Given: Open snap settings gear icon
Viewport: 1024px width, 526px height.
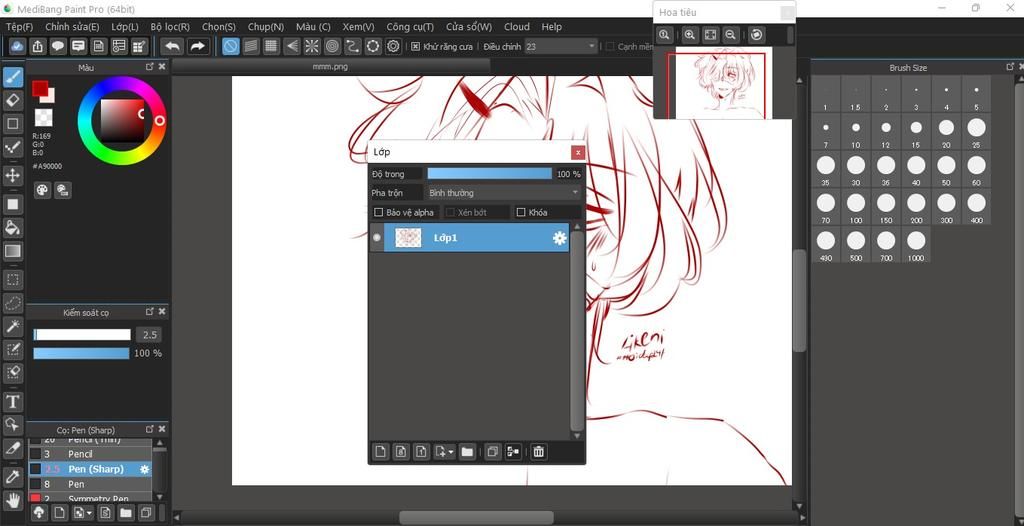Looking at the screenshot, I should [x=393, y=46].
